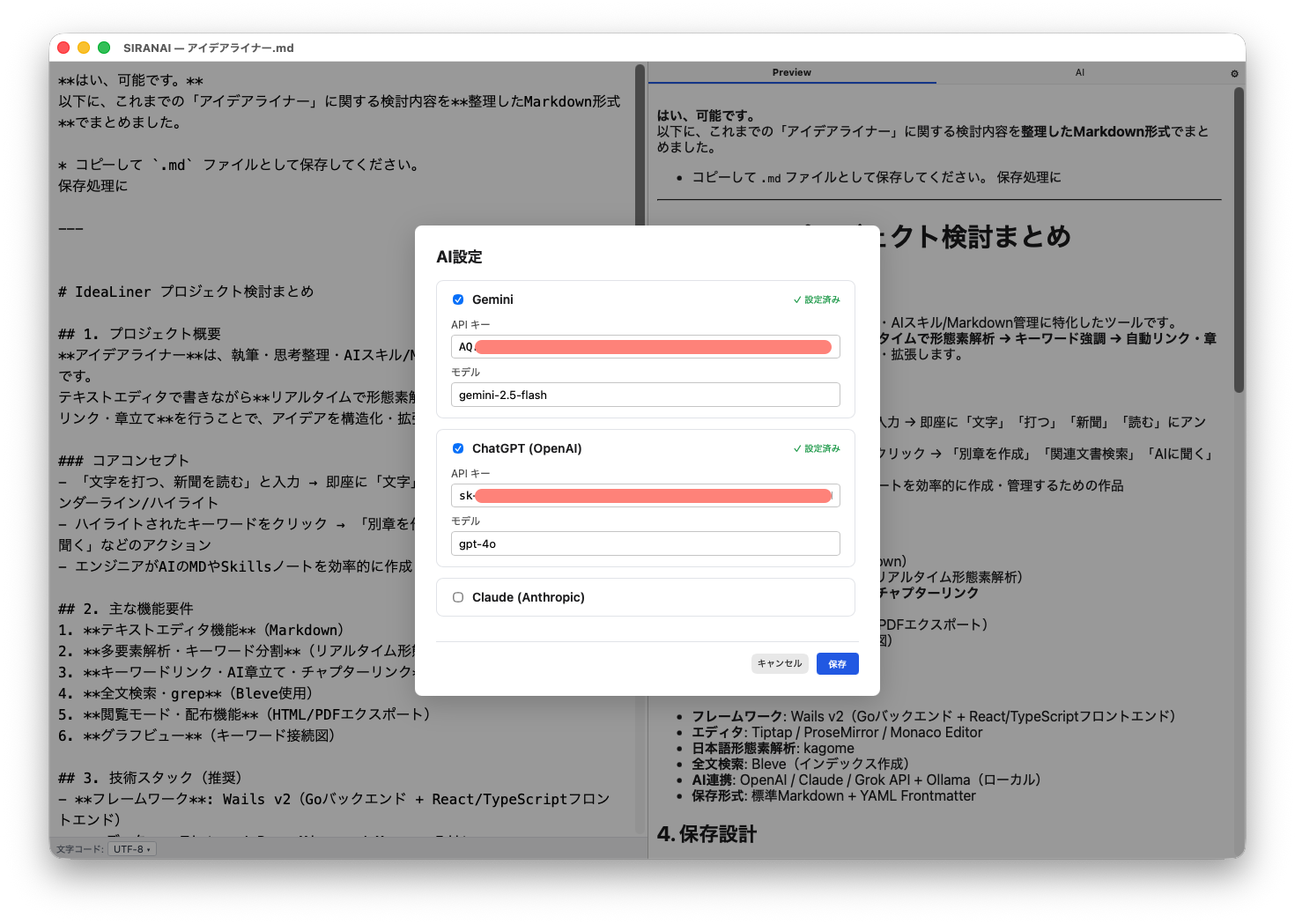Click '4. 保存設計' heading in preview
1295x924 pixels.
click(x=707, y=834)
